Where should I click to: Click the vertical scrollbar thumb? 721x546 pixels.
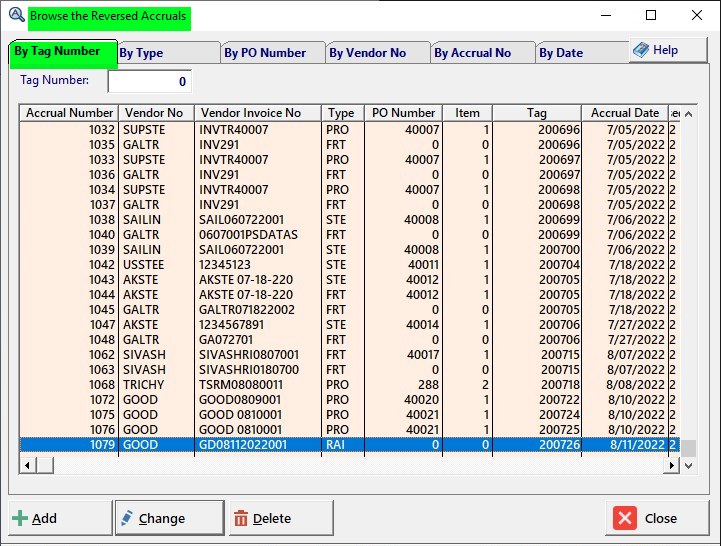tap(688, 448)
